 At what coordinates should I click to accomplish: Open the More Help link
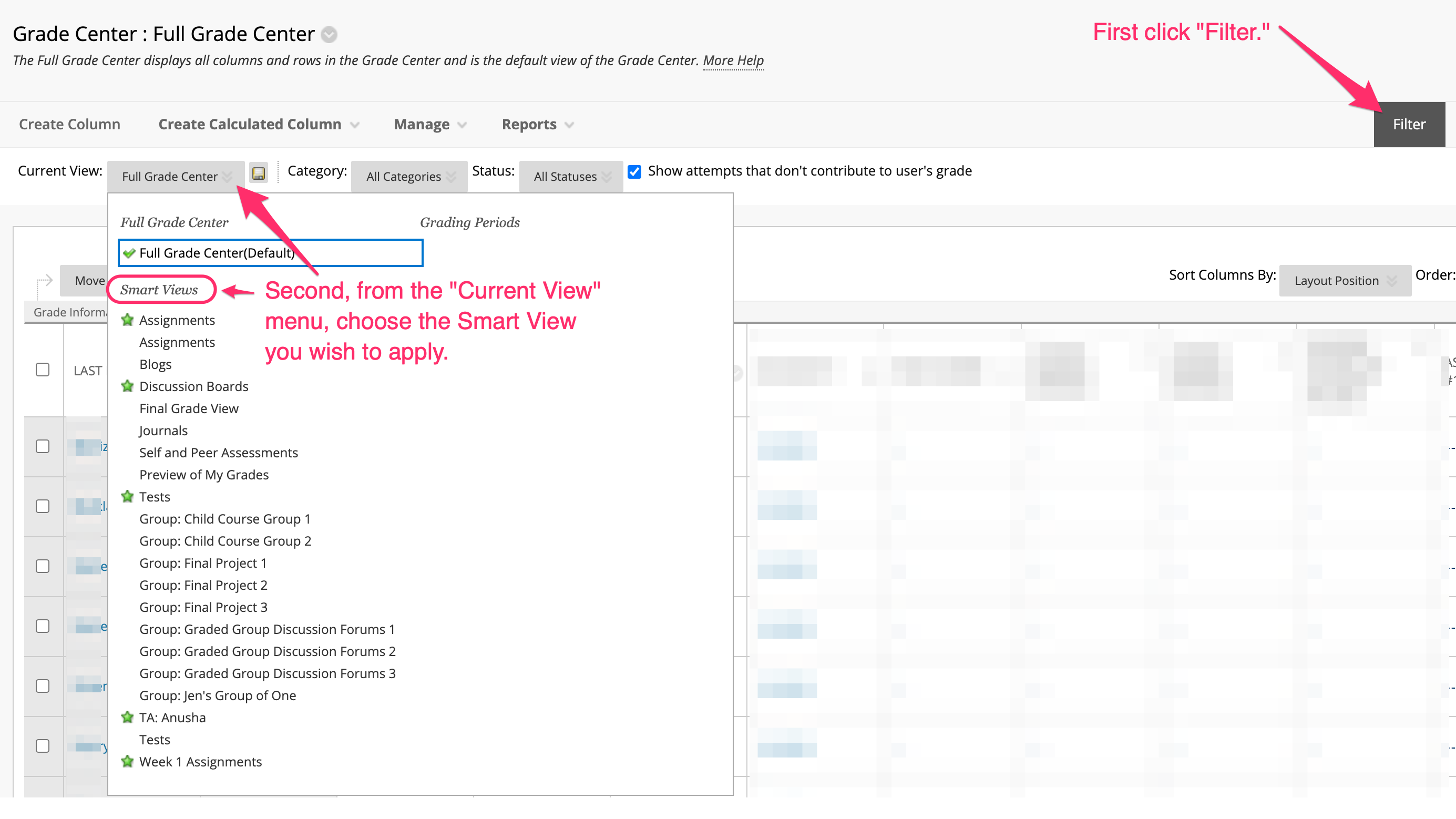coord(733,60)
